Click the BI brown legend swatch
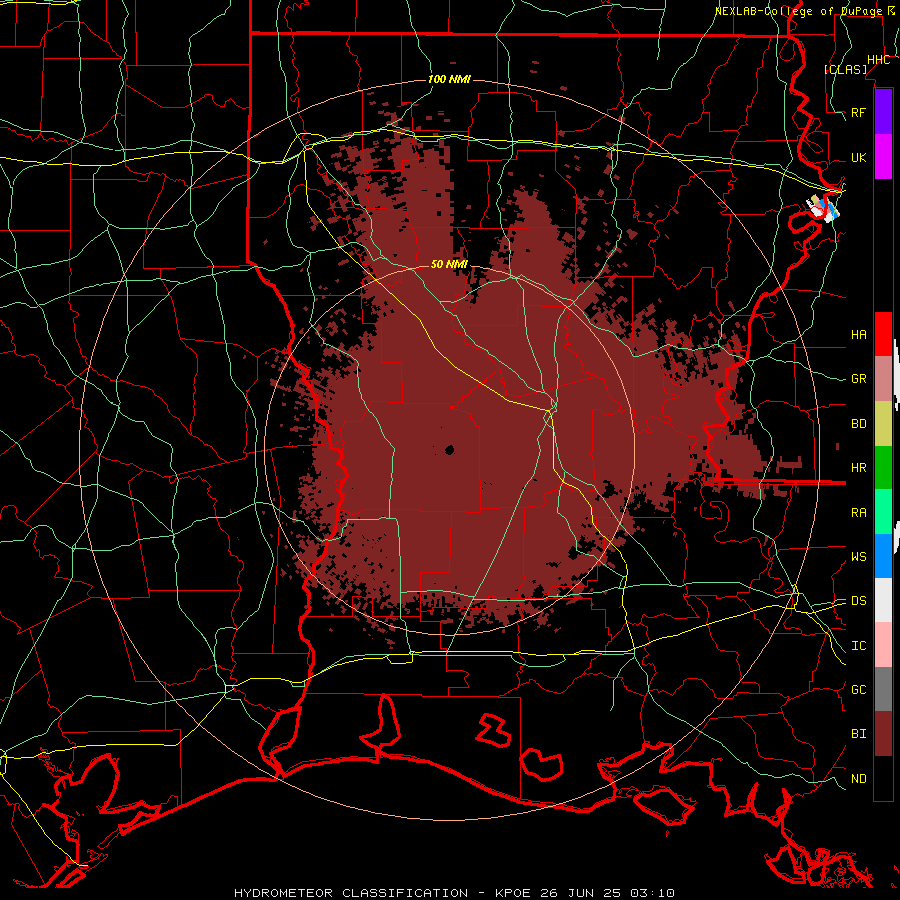The image size is (900, 900). 883,734
